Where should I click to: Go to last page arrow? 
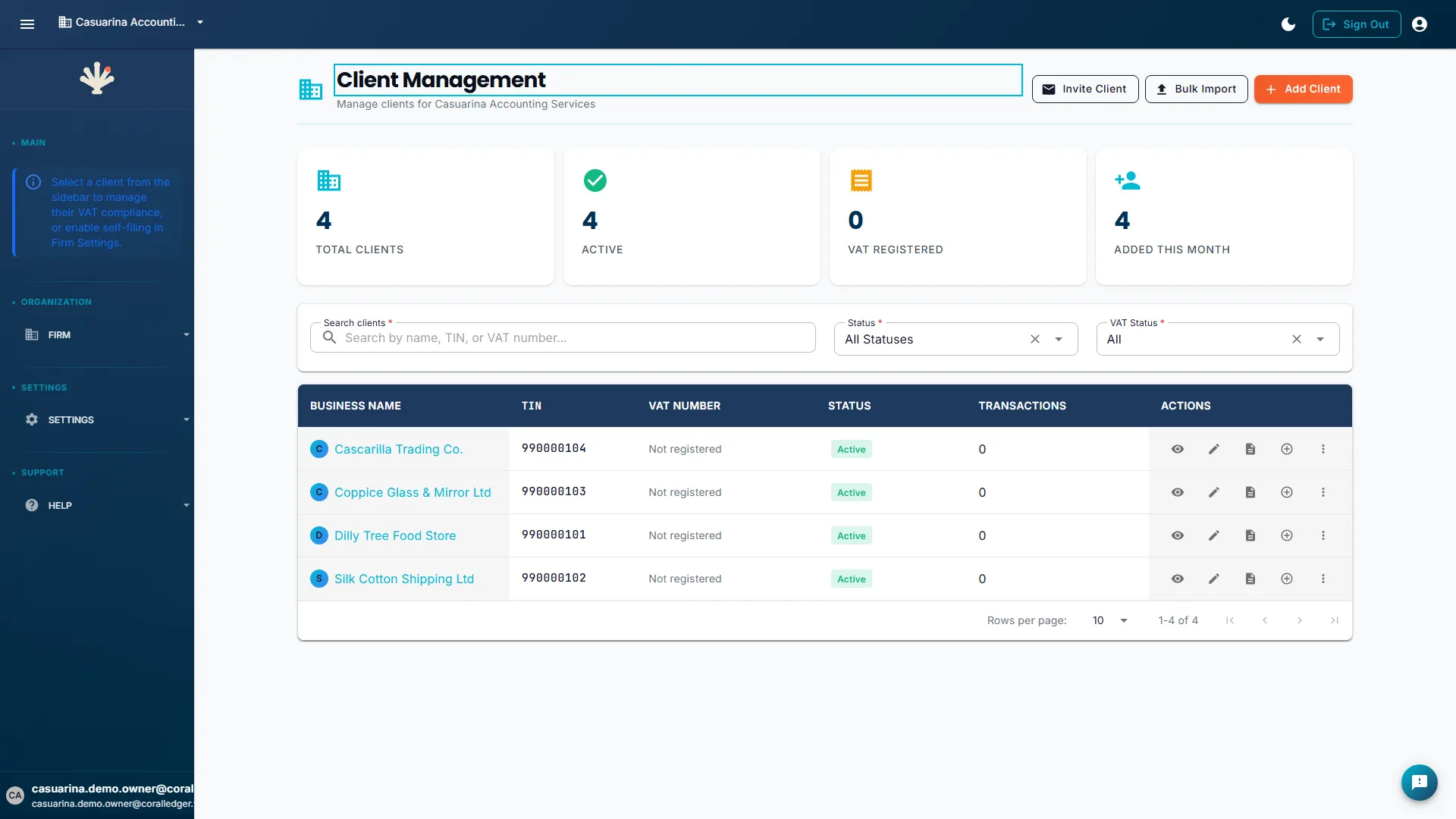click(x=1335, y=620)
